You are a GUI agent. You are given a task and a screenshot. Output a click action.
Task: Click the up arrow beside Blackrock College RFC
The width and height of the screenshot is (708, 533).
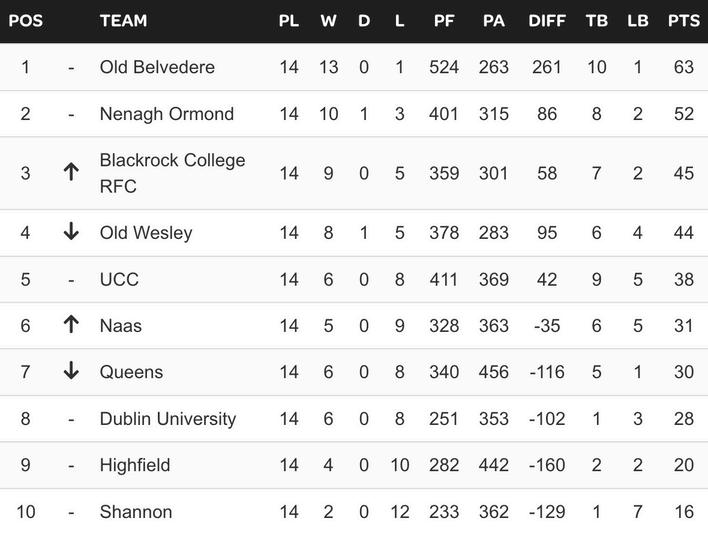[x=71, y=173]
